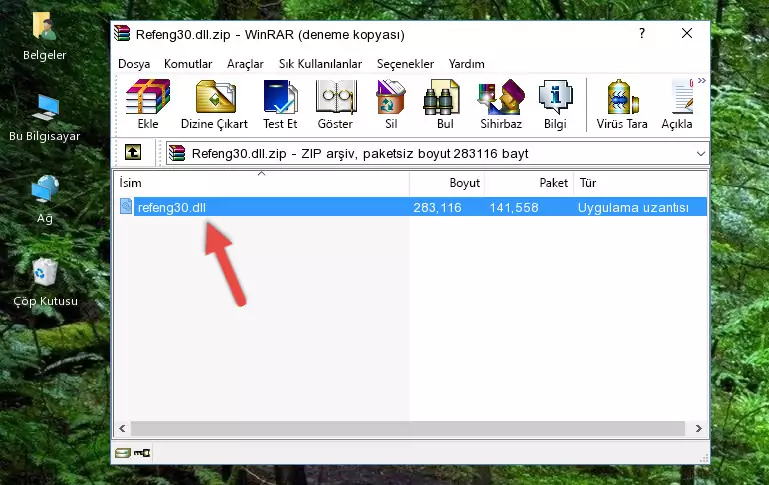
Task: Click the 141,558 packed size value
Action: (x=514, y=207)
